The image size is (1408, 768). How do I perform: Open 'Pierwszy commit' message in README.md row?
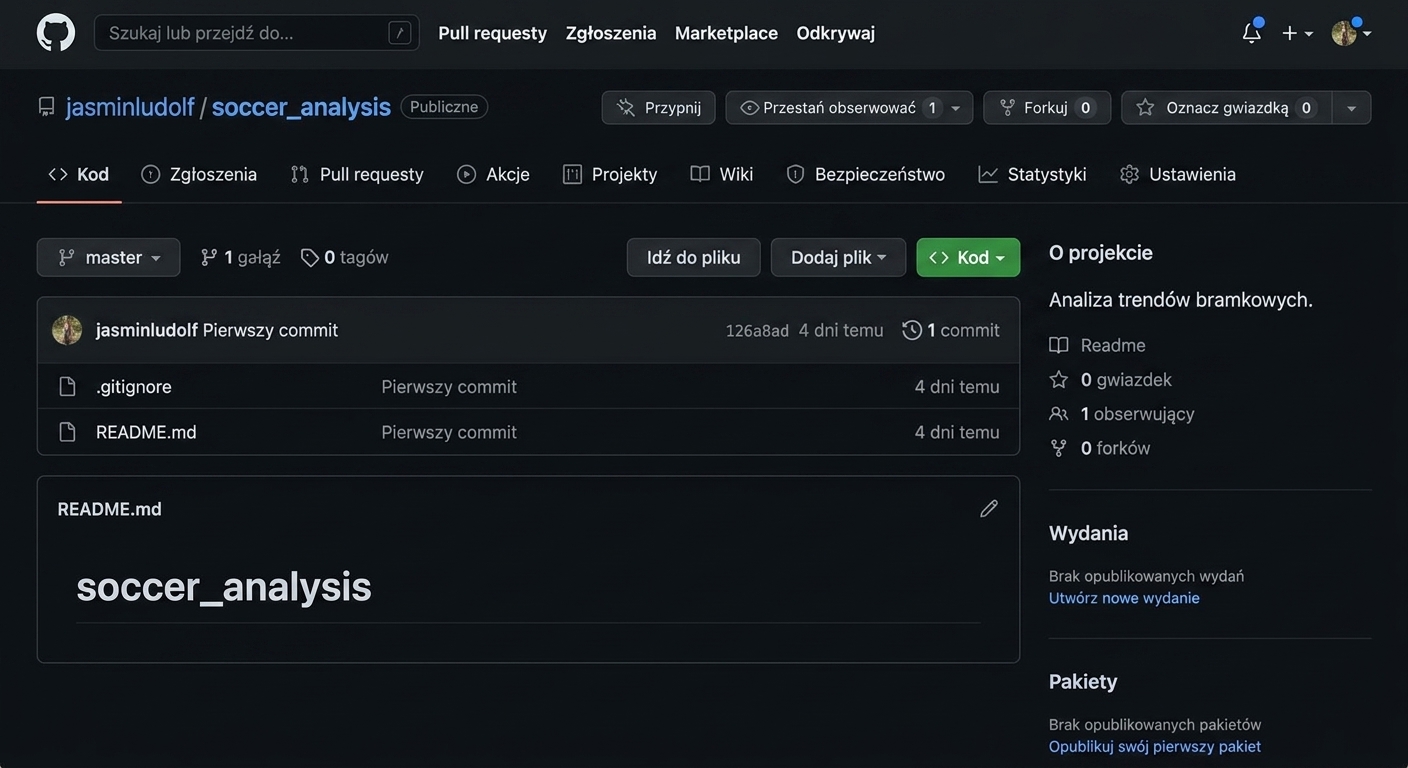(449, 432)
